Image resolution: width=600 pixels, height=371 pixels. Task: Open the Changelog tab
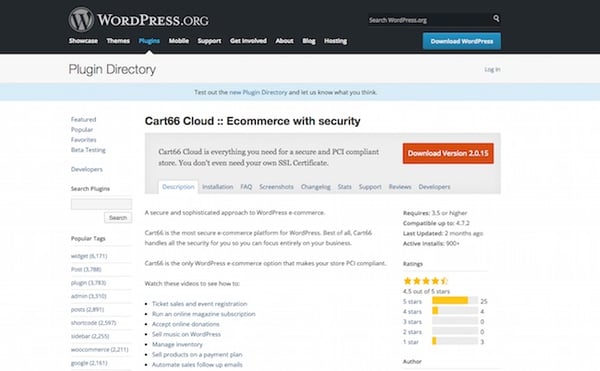tap(315, 187)
